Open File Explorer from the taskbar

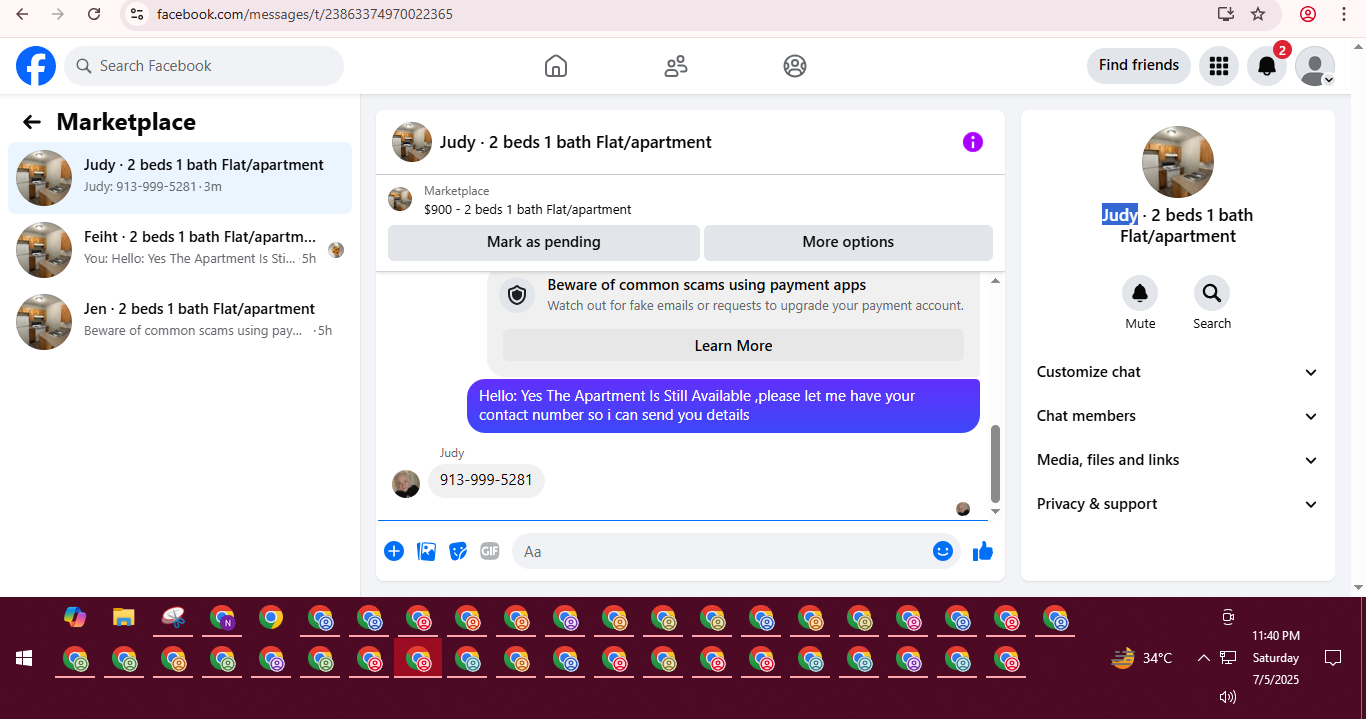click(123, 617)
